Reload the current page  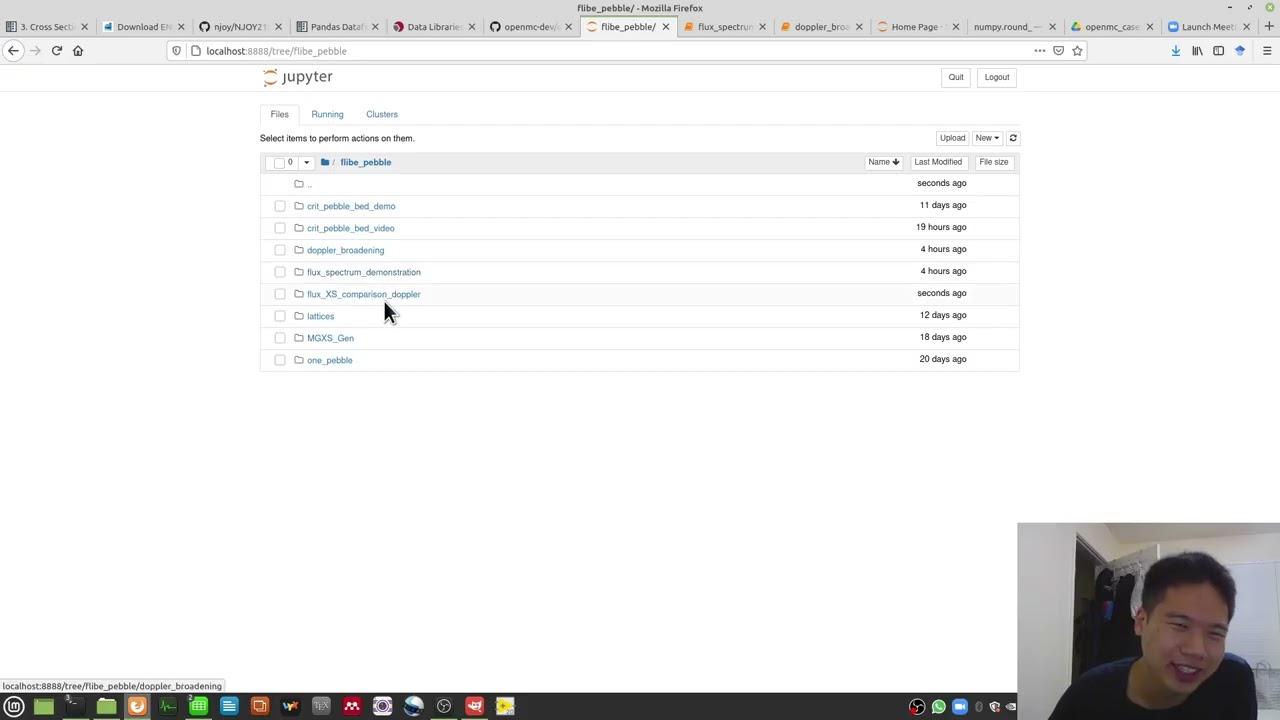coord(57,51)
